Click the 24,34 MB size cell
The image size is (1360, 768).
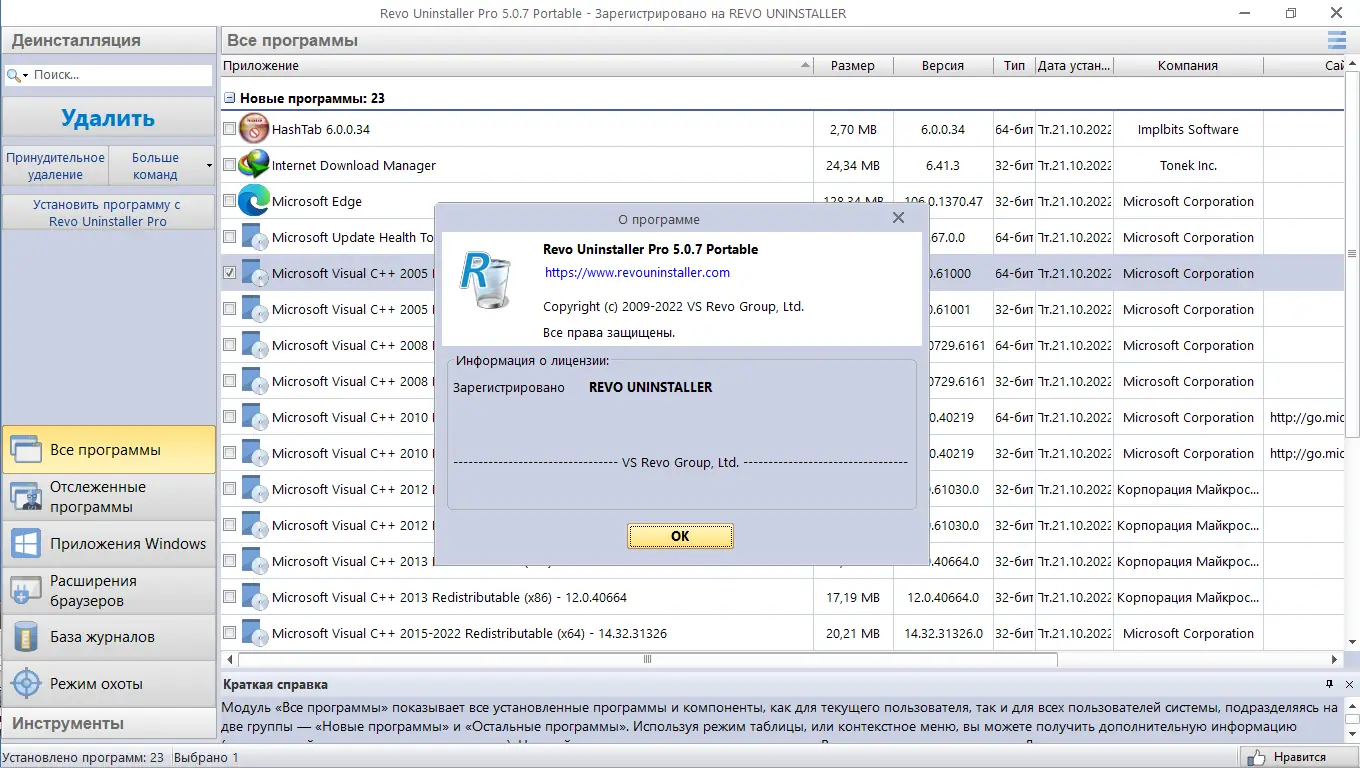[853, 165]
